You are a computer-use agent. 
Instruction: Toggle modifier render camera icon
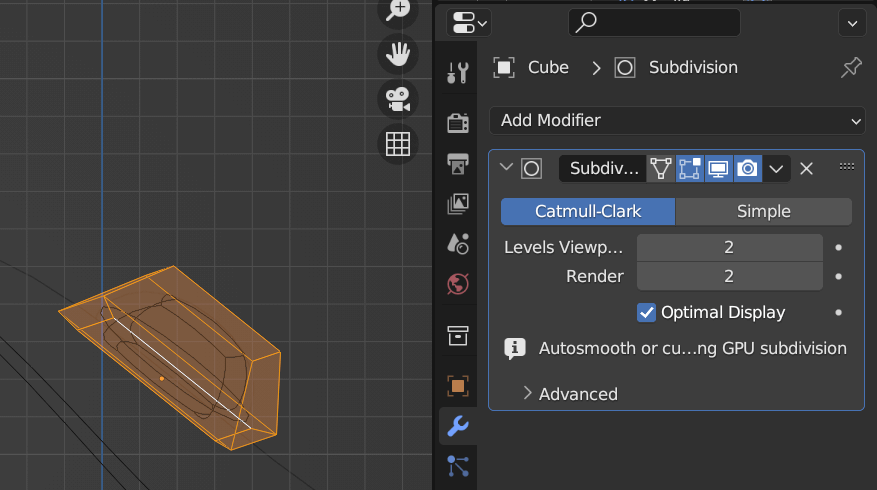[747, 168]
